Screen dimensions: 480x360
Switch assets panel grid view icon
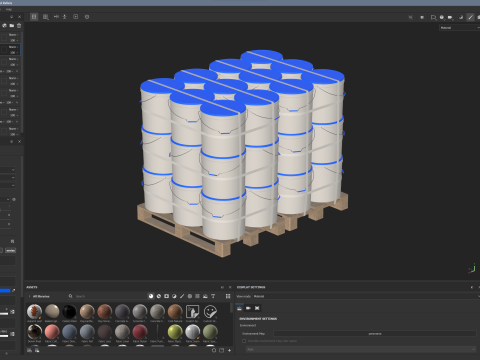228,296
